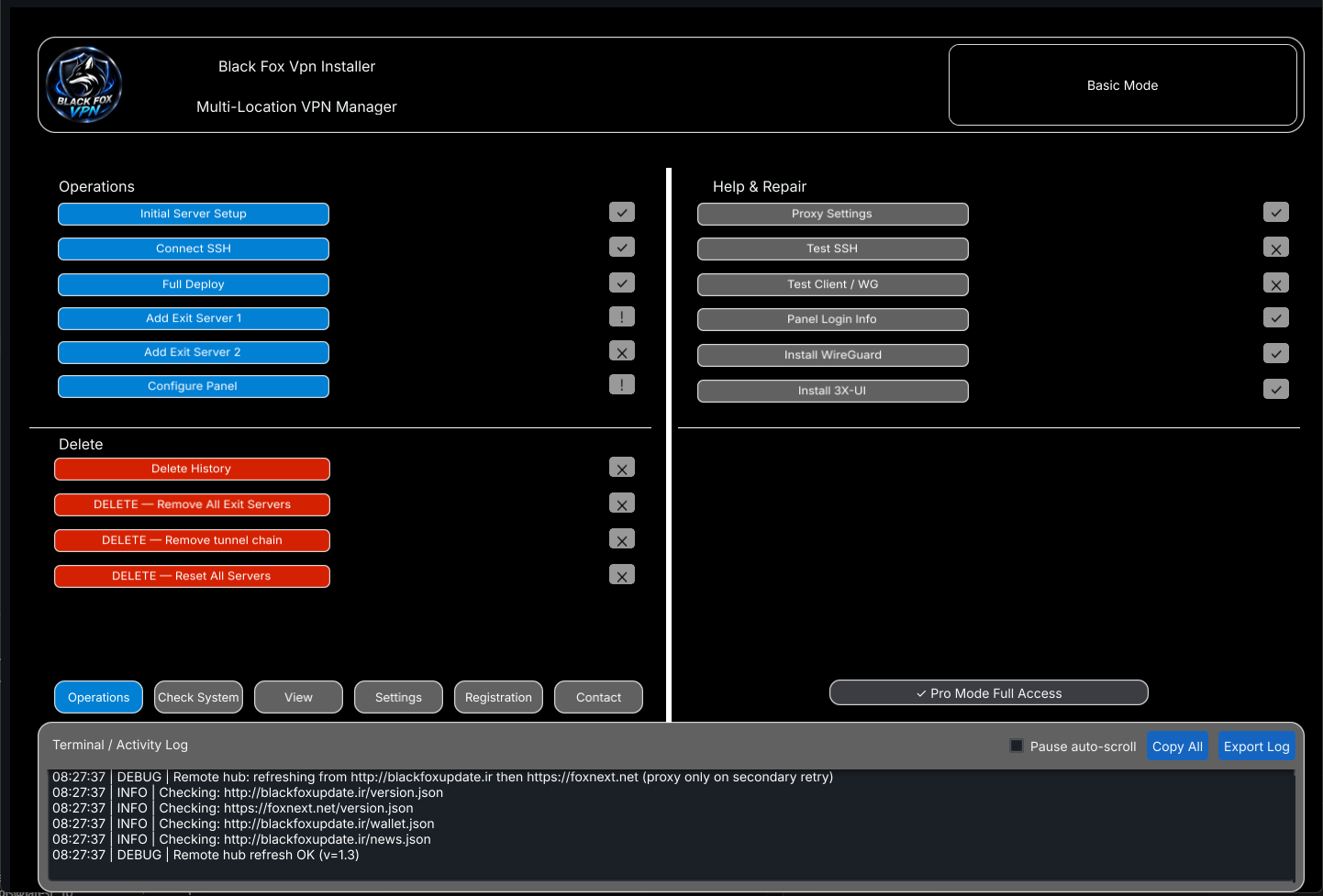Open Proxy Settings in Help & Repair

tap(833, 214)
